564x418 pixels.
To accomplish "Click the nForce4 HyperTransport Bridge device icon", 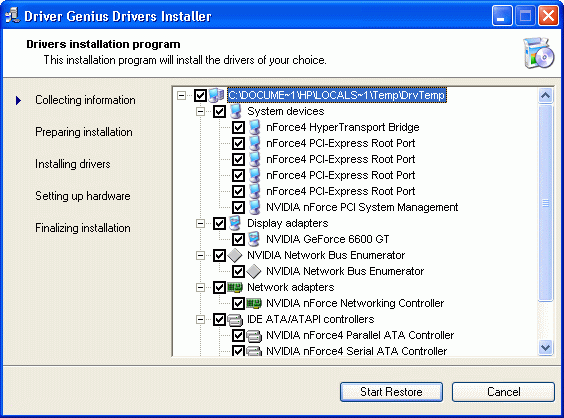I will [254, 127].
